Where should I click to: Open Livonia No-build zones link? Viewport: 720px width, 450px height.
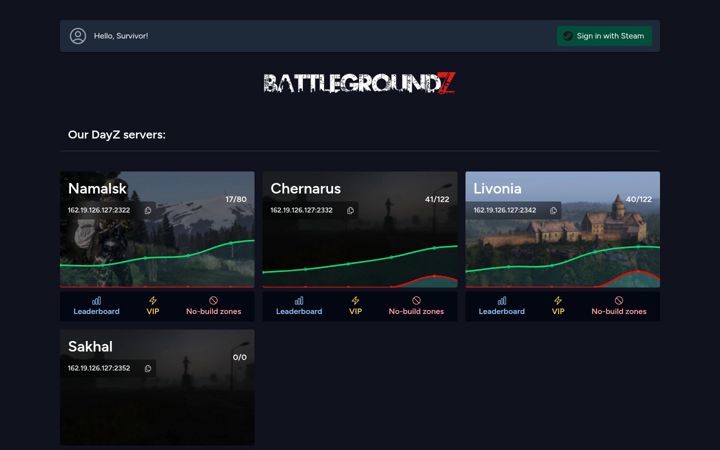point(619,306)
